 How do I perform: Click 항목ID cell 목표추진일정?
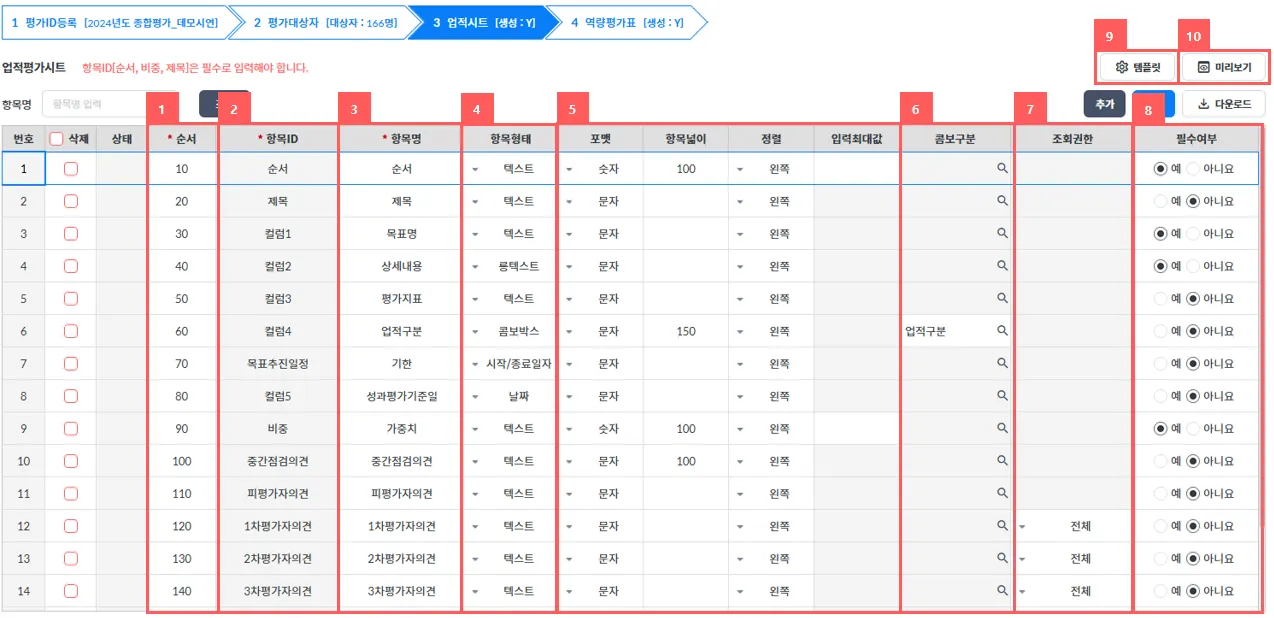click(278, 364)
